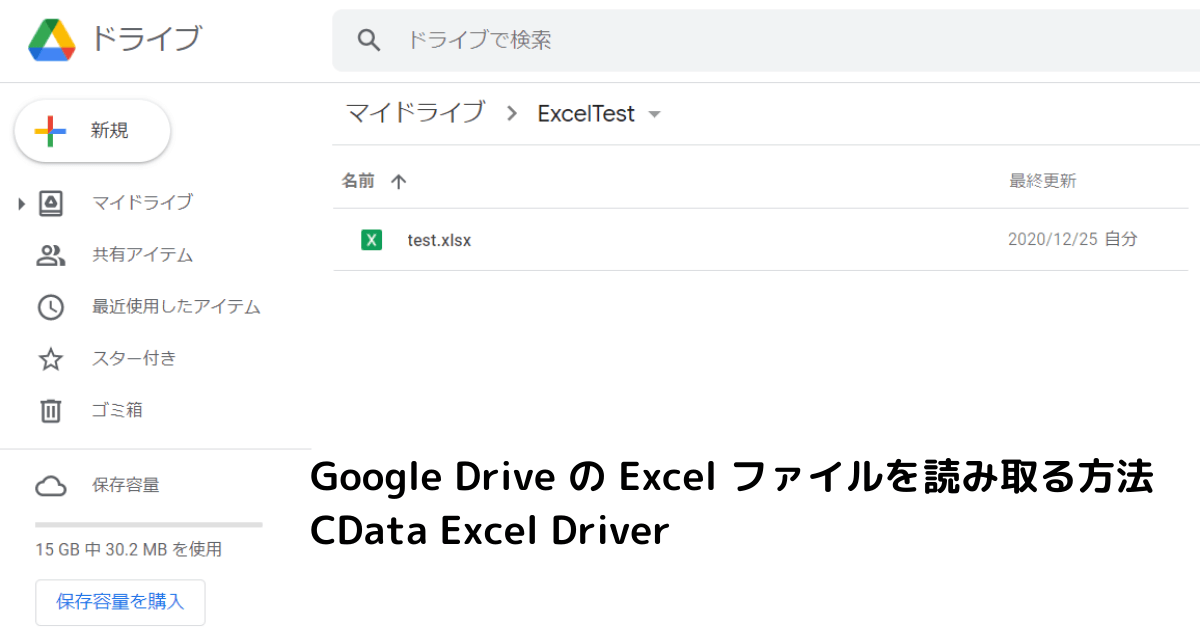This screenshot has width=1200, height=630.
Task: Click the recent items clock icon
Action: (x=50, y=307)
